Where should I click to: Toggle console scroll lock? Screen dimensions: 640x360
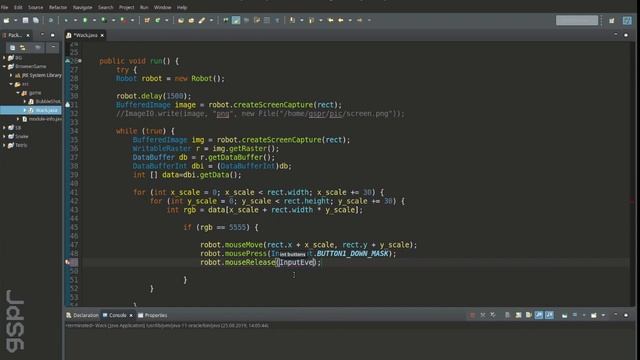coord(518,315)
